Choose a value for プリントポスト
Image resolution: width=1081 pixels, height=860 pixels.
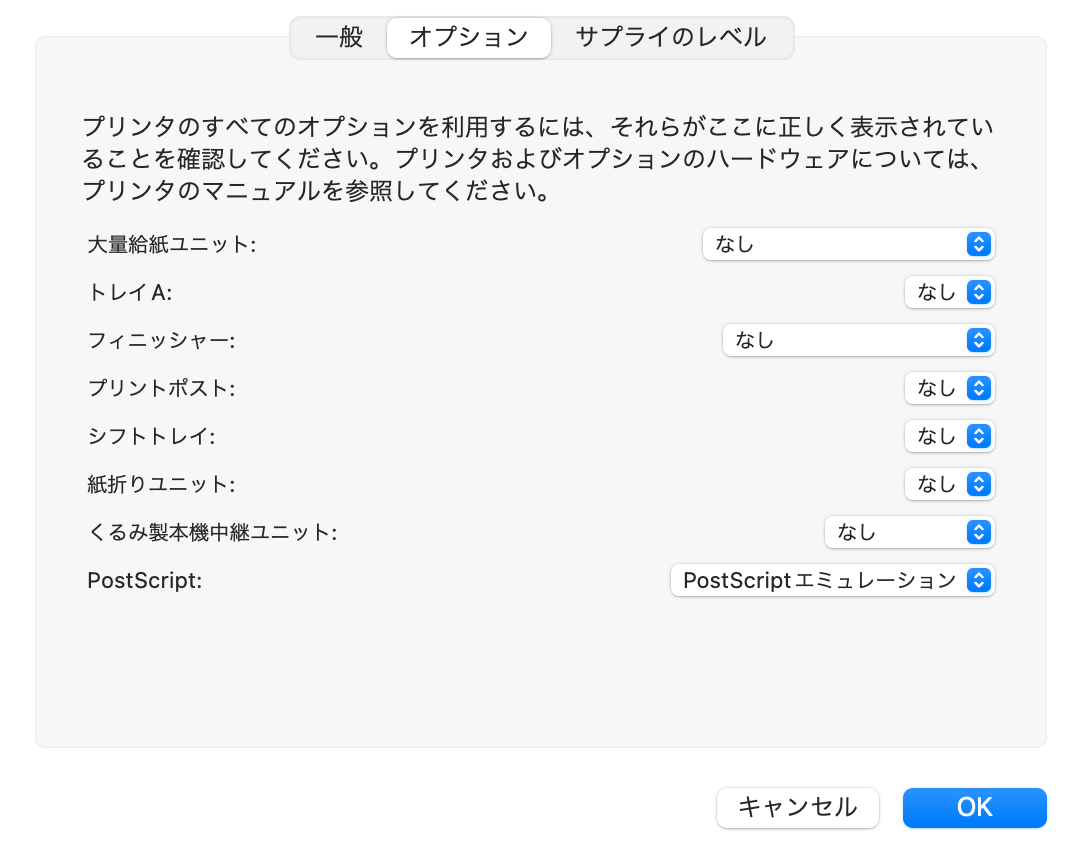(x=949, y=388)
